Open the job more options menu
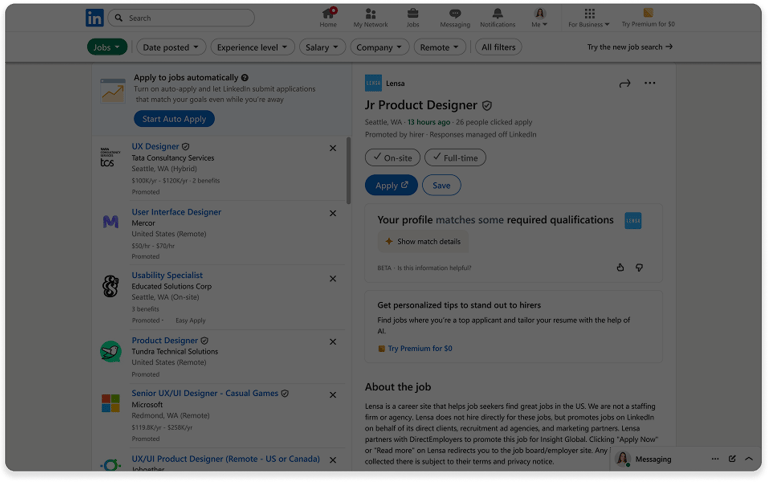This screenshot has height=482, width=768. [x=649, y=83]
